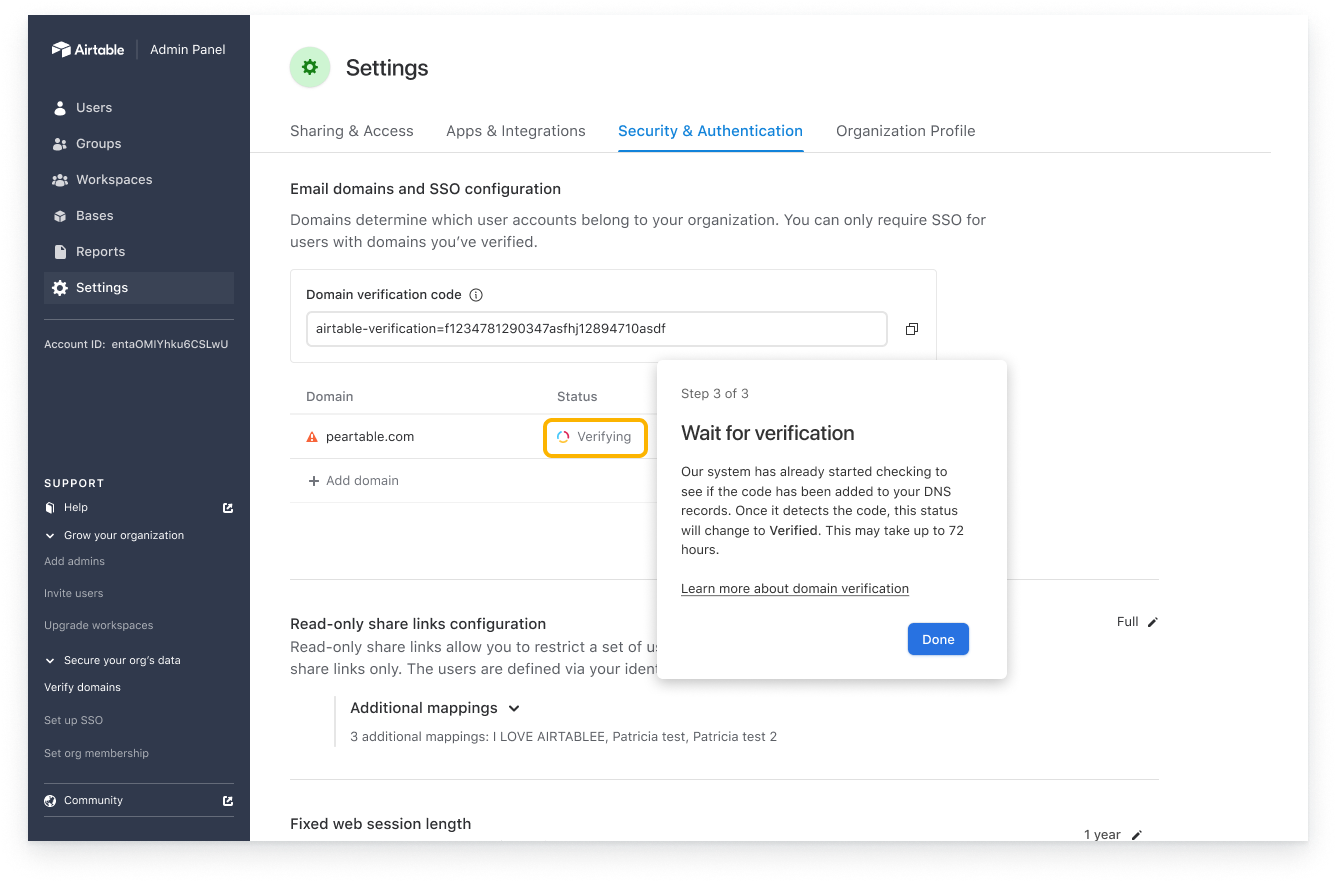Open Learn more about domain verification
The width and height of the screenshot is (1336, 883).
coord(794,588)
